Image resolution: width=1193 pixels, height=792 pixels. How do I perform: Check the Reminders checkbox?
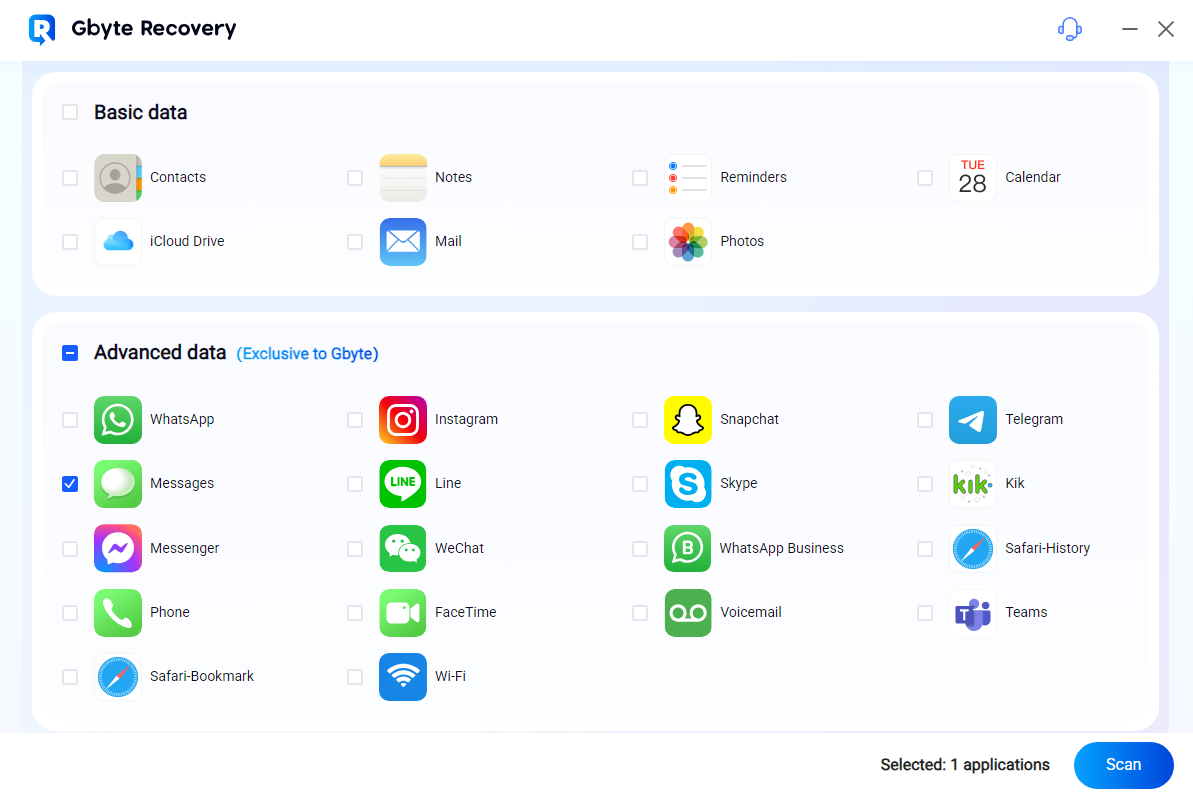pos(640,178)
